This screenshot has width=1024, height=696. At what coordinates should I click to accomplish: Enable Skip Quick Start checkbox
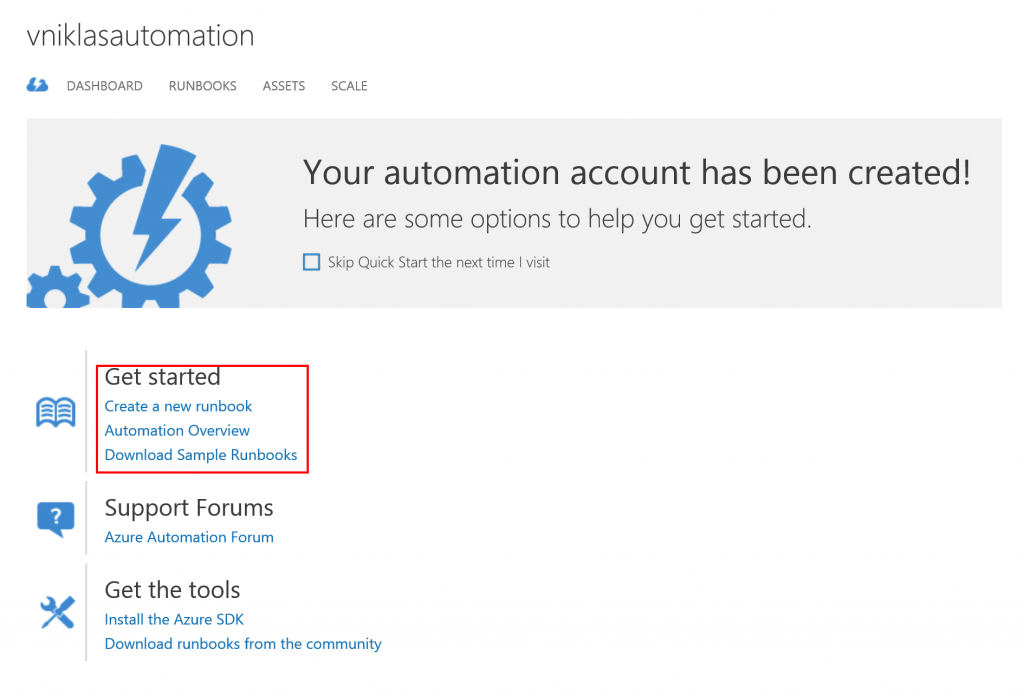pos(312,262)
